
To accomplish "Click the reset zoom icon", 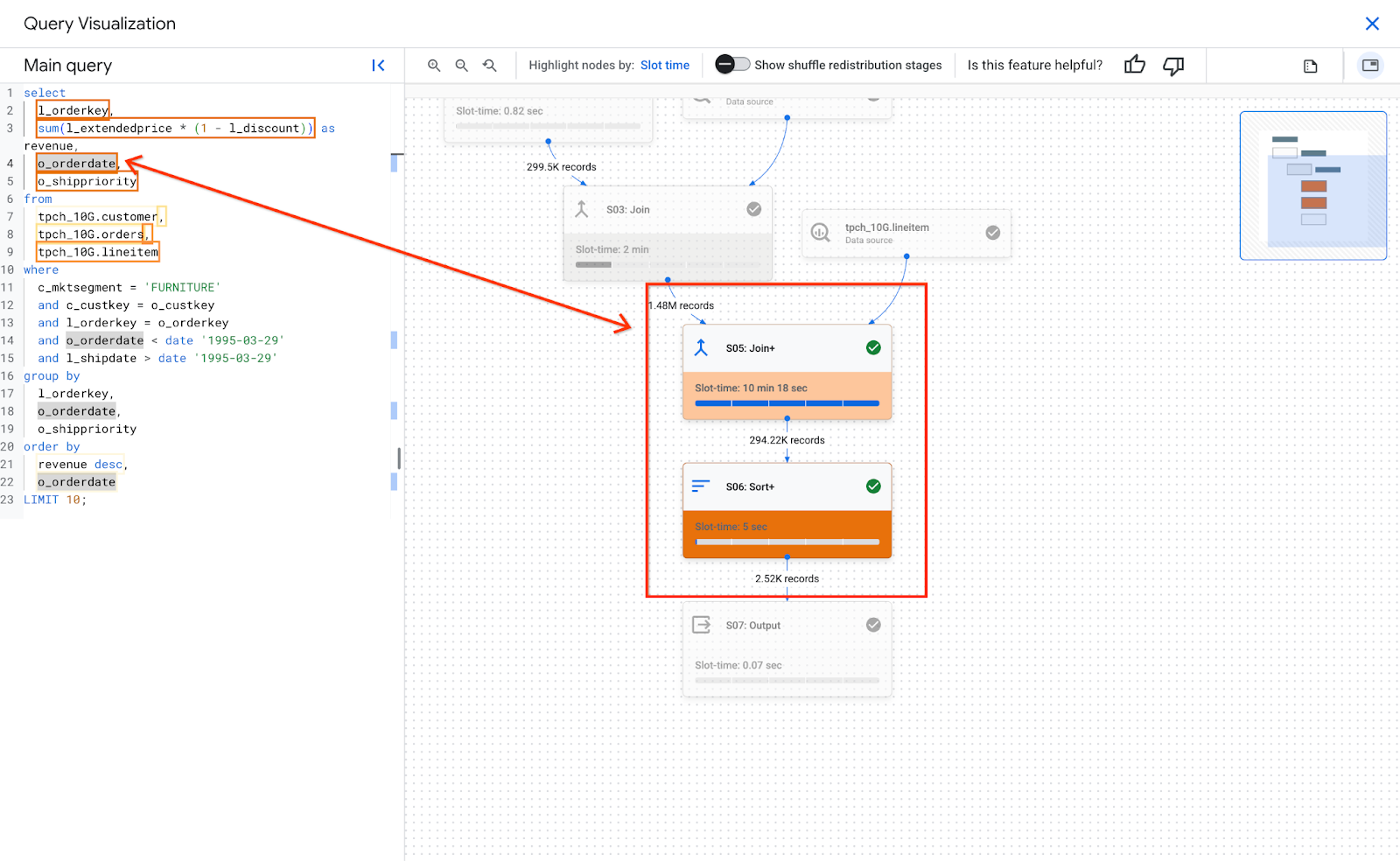I will coord(490,65).
